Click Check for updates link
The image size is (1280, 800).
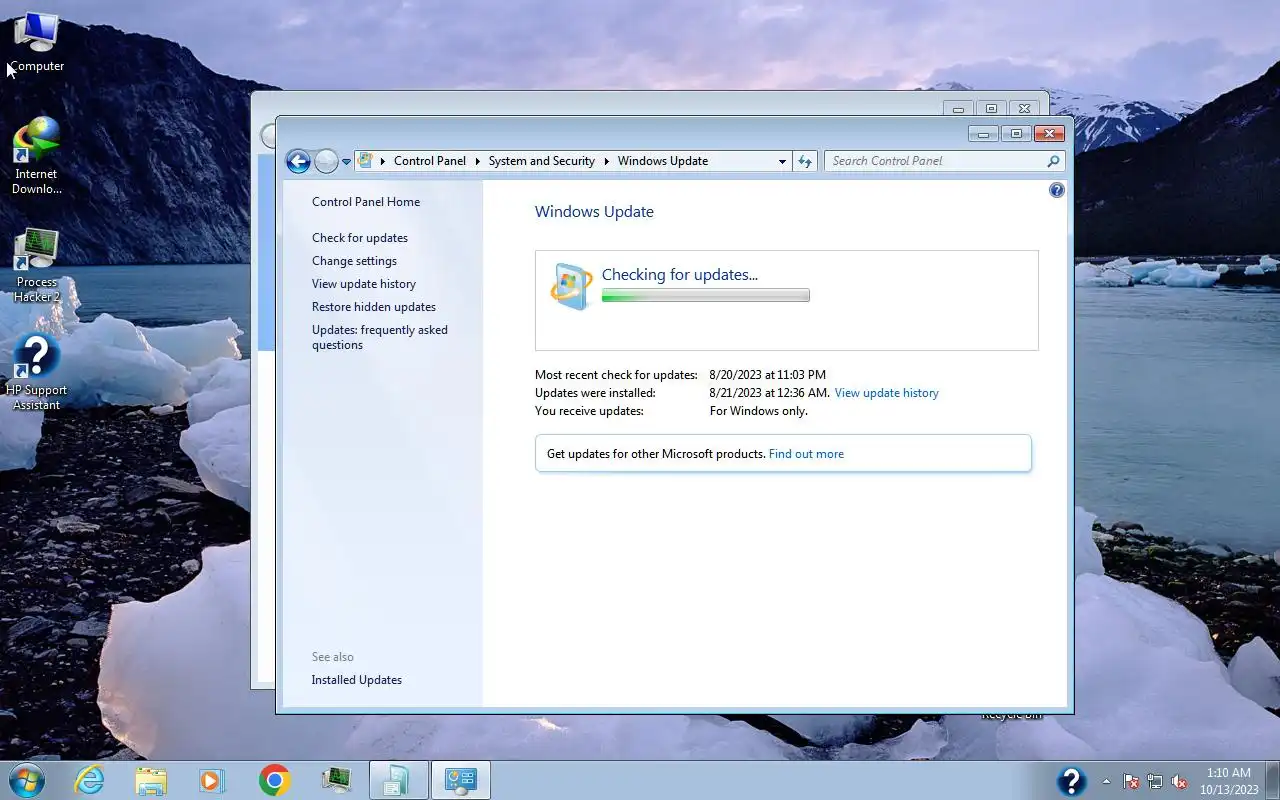pos(360,238)
